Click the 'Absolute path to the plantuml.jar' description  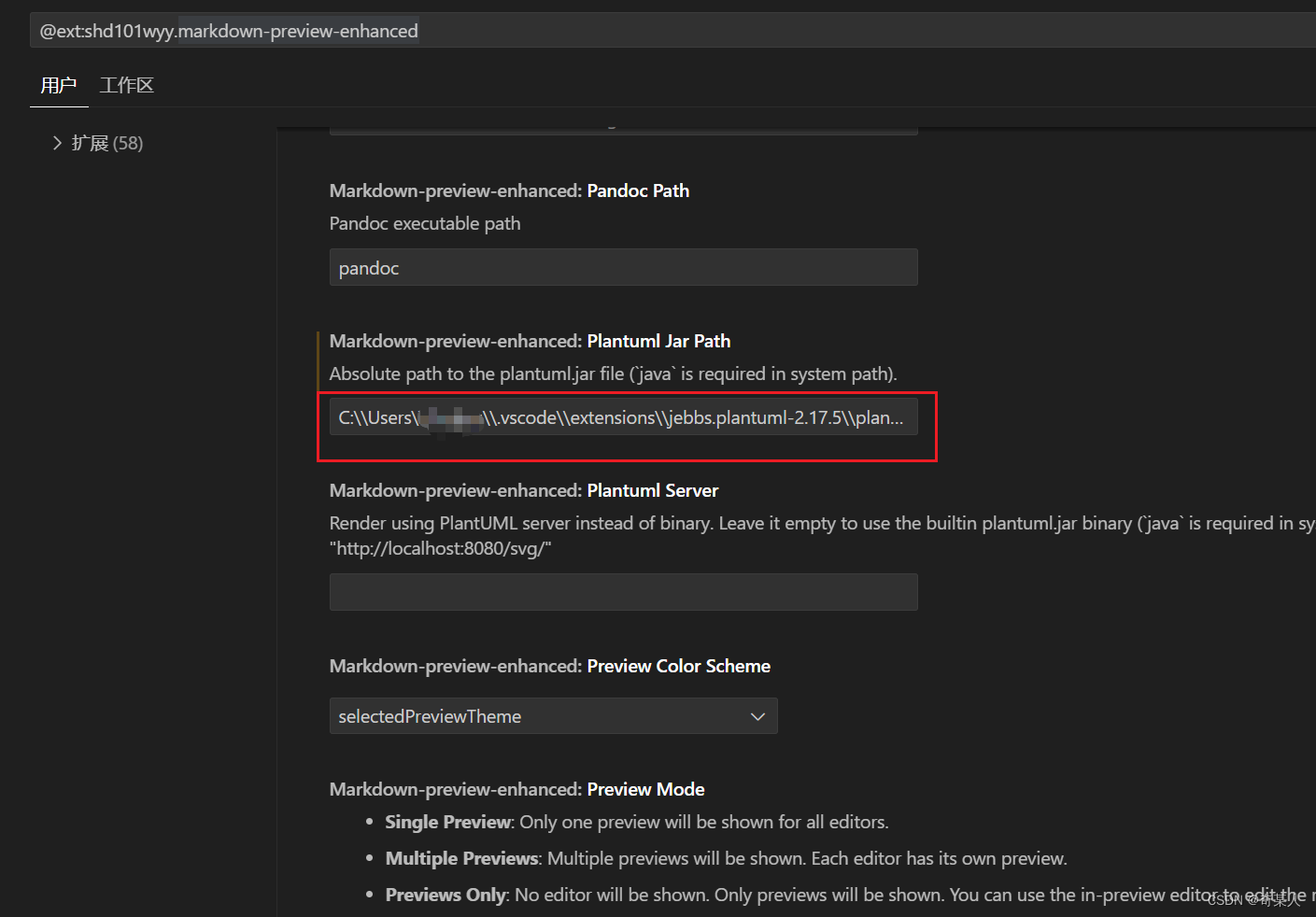(614, 374)
